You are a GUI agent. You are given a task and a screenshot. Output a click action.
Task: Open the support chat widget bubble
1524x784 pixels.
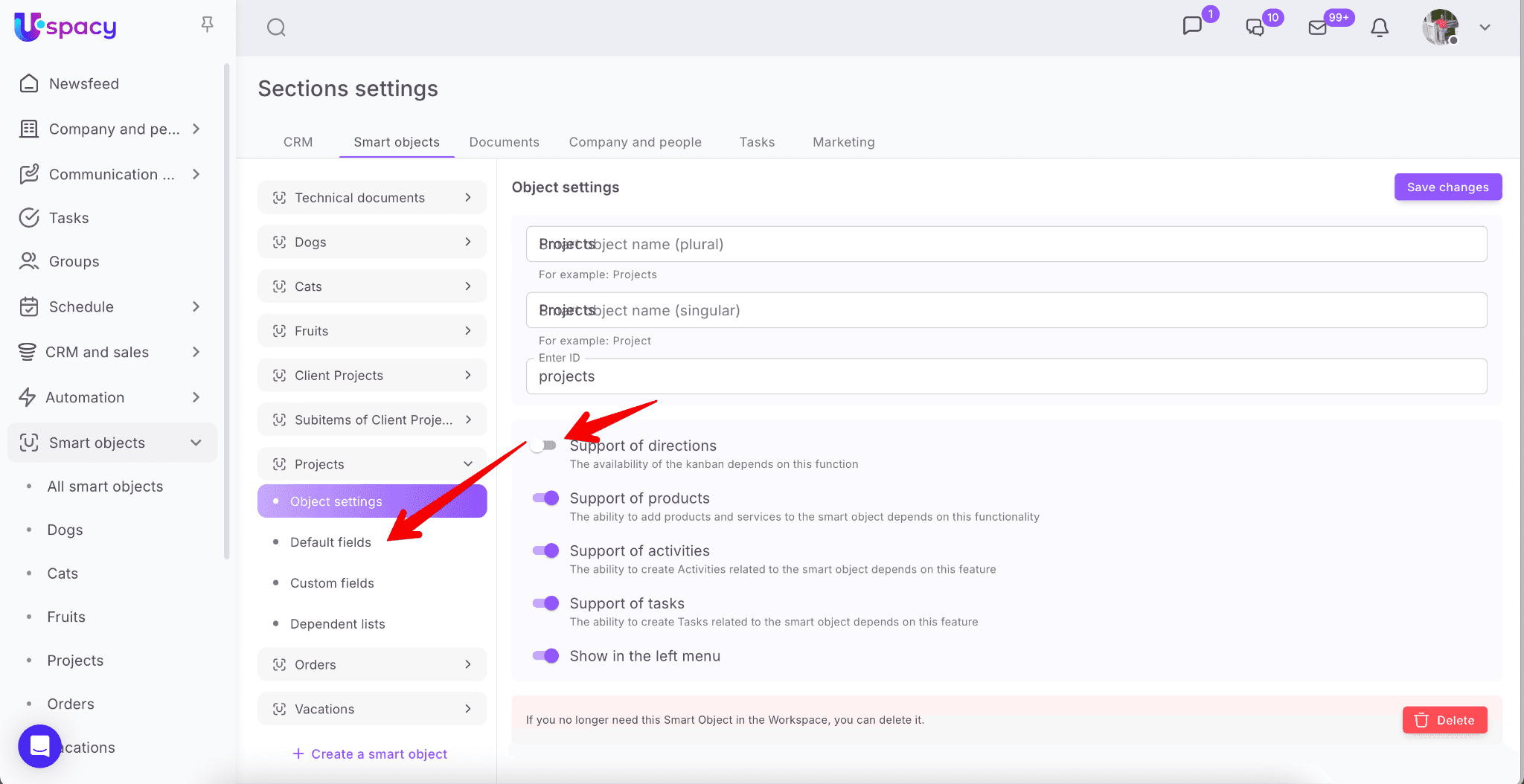pos(39,745)
